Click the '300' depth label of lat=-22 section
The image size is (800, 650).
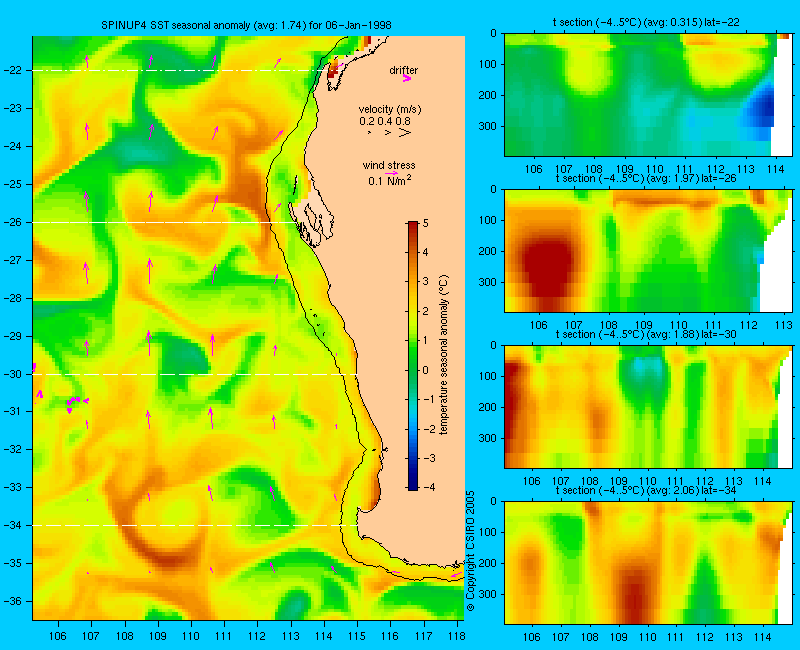tap(488, 127)
